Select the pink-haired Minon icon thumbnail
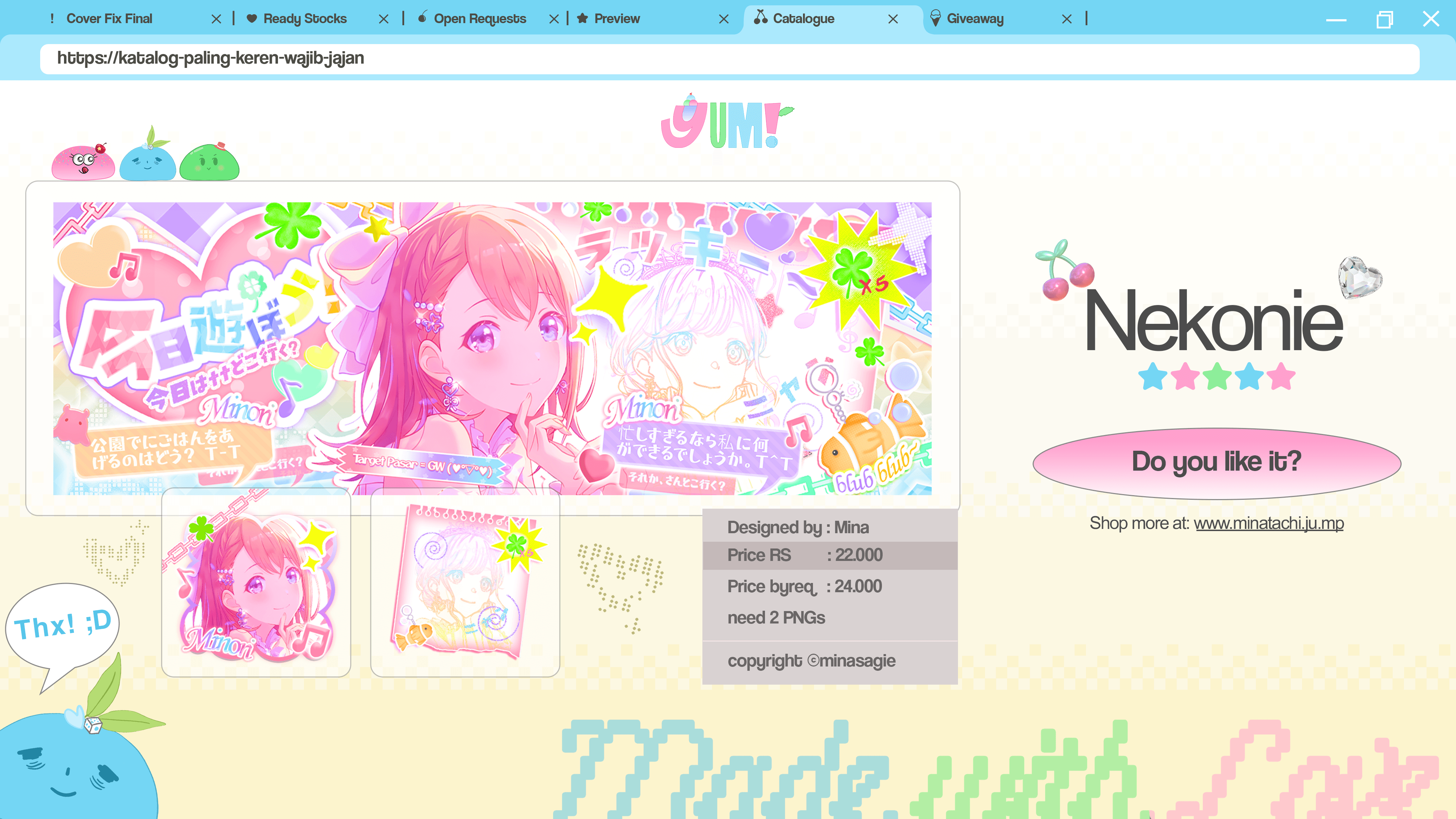The width and height of the screenshot is (1456, 819). 256,583
